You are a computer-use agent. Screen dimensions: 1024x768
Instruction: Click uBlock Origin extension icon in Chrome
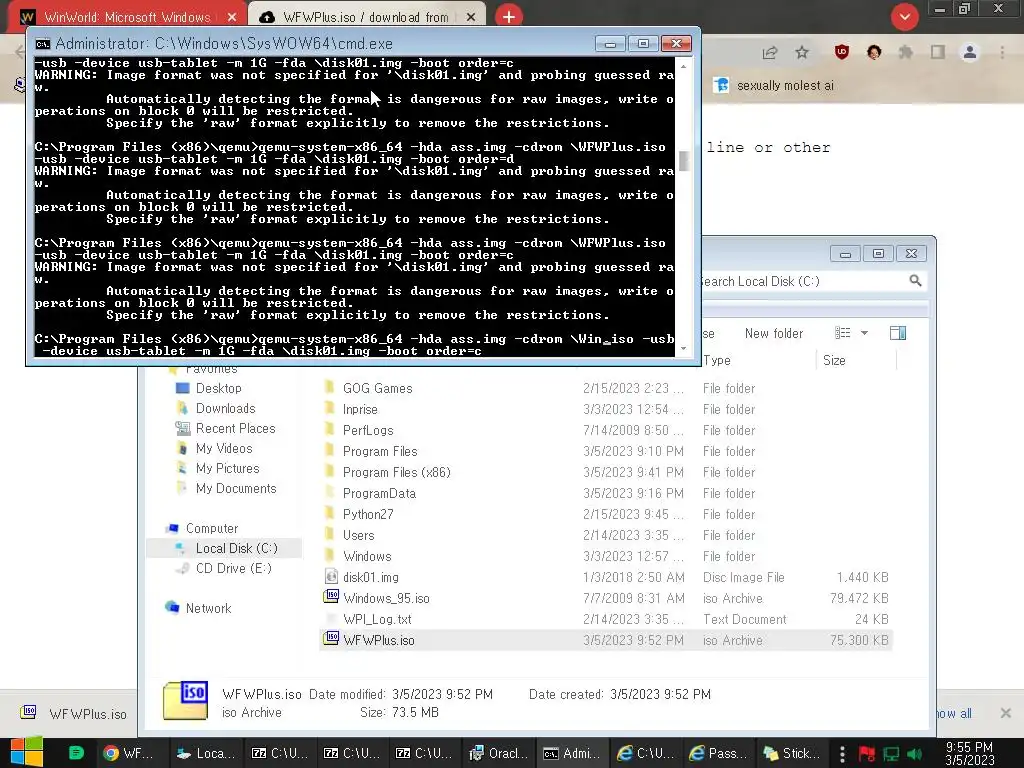coord(842,52)
